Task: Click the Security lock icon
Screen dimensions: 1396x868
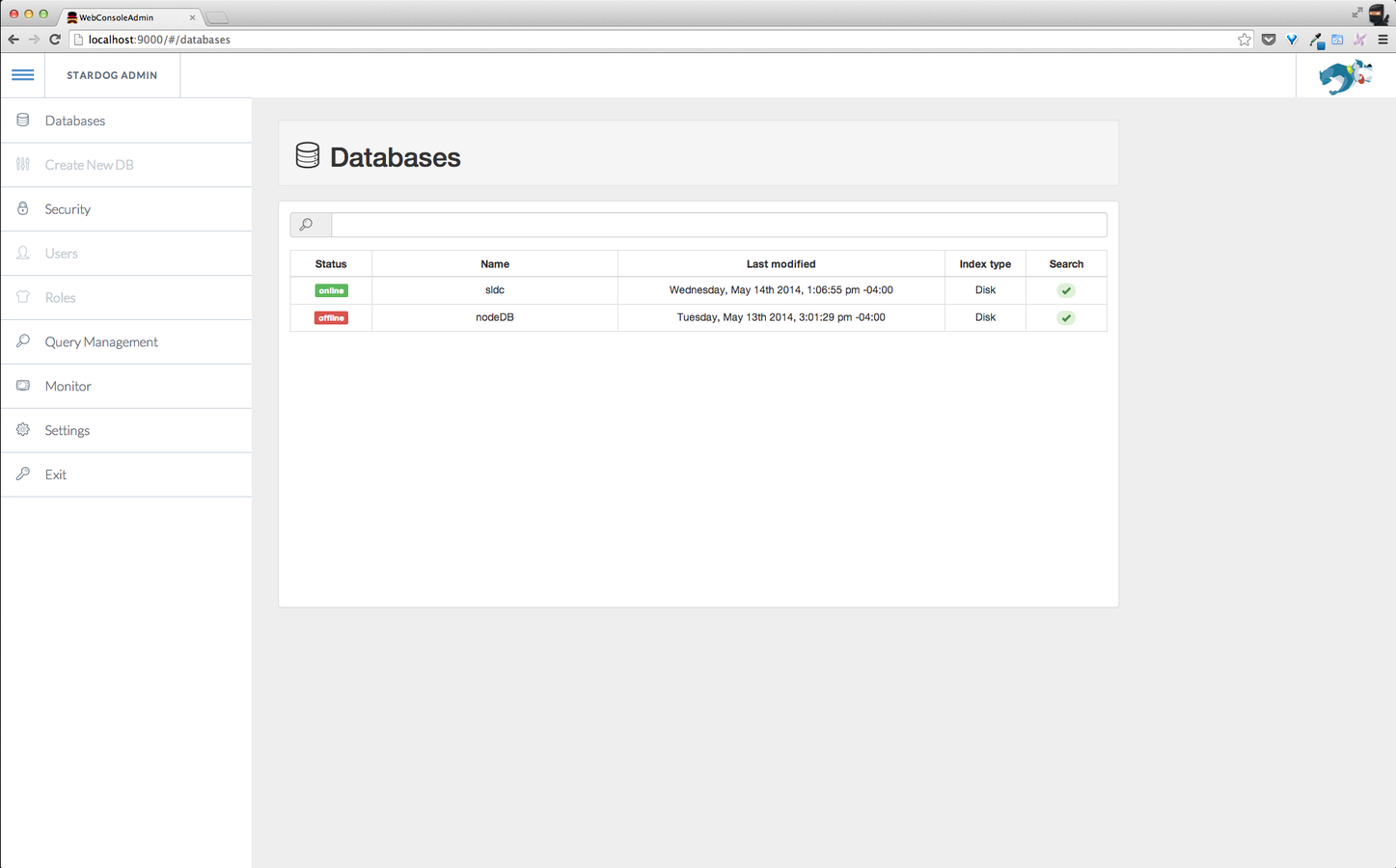Action: 23,208
